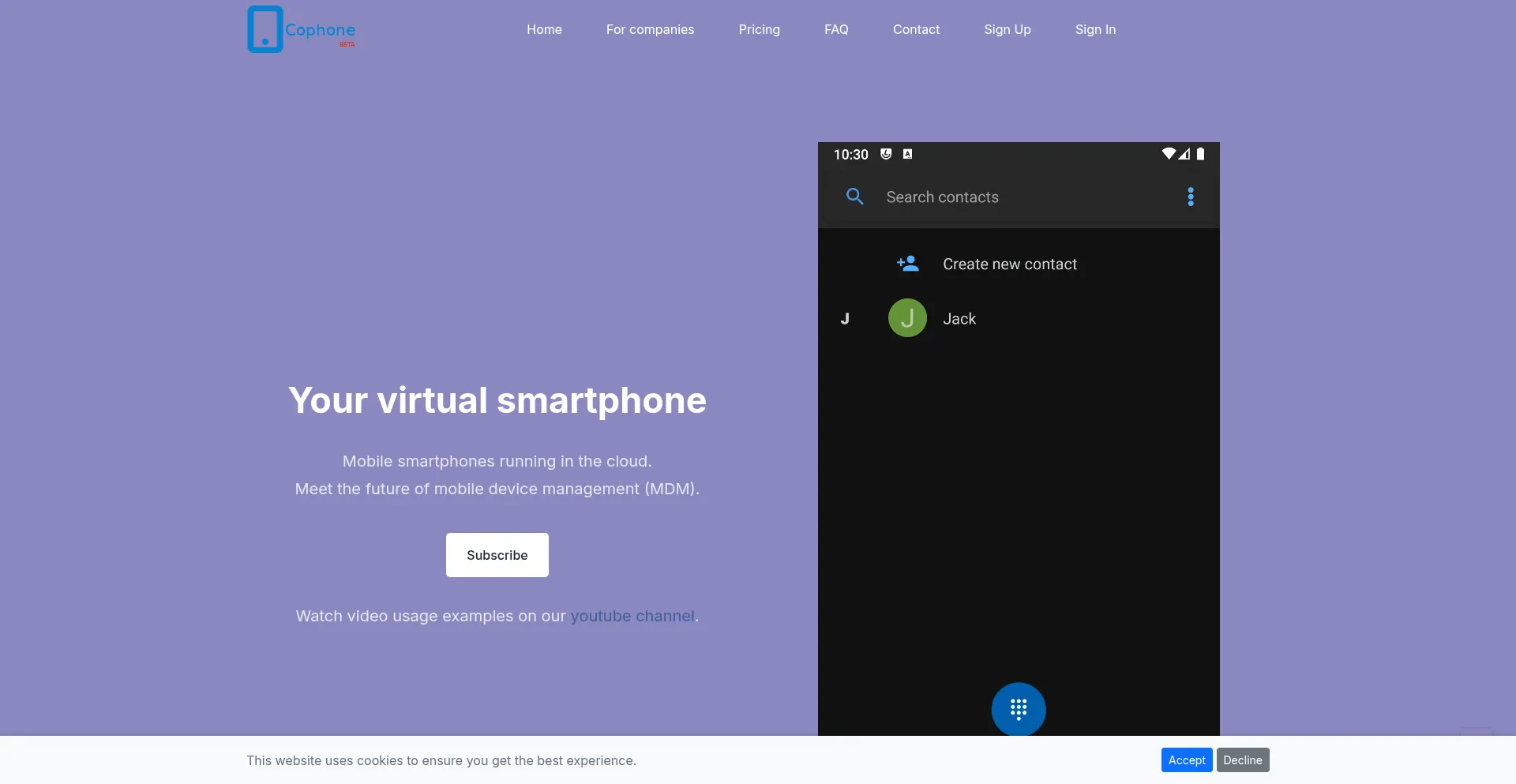Select Jack's green avatar circle
Image resolution: width=1516 pixels, height=784 pixels.
(907, 318)
